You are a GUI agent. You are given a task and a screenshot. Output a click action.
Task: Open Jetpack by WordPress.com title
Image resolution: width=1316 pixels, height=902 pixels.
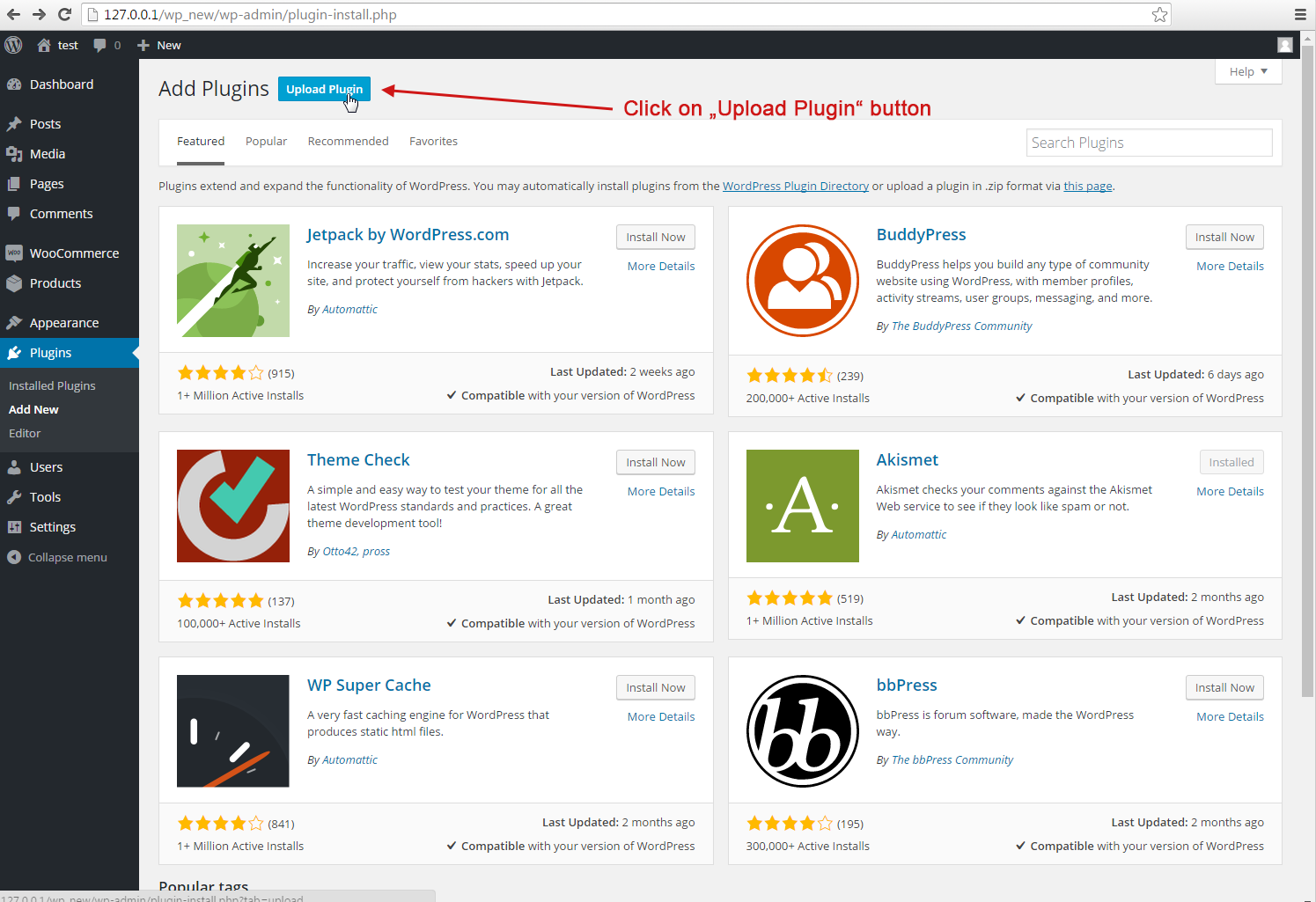click(408, 235)
